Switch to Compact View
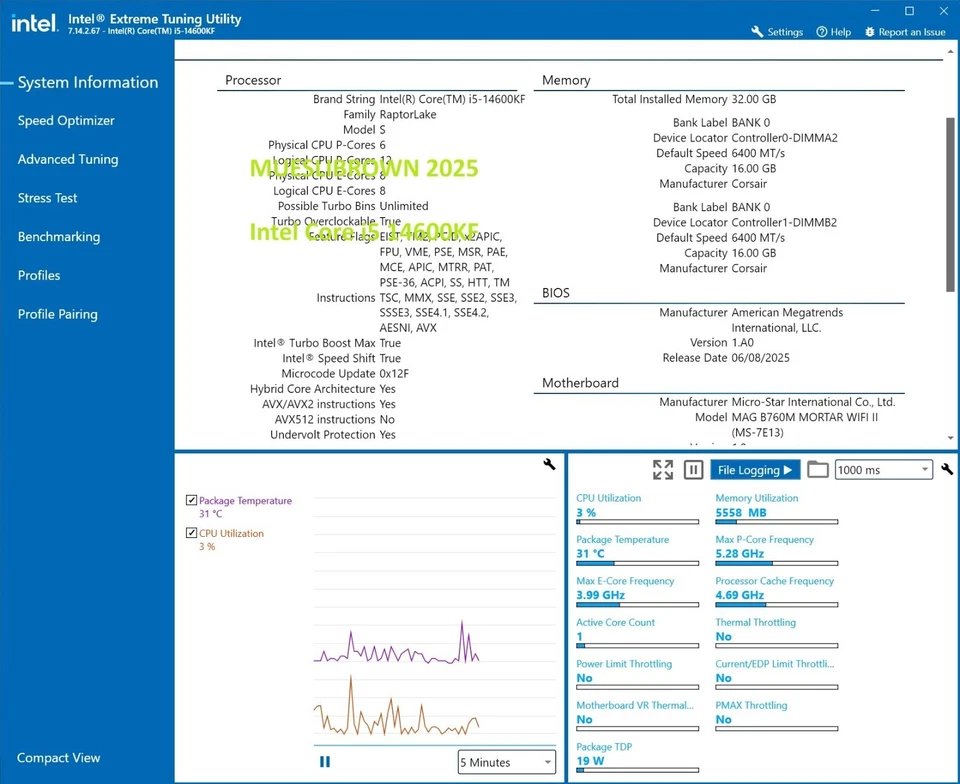 (x=58, y=758)
